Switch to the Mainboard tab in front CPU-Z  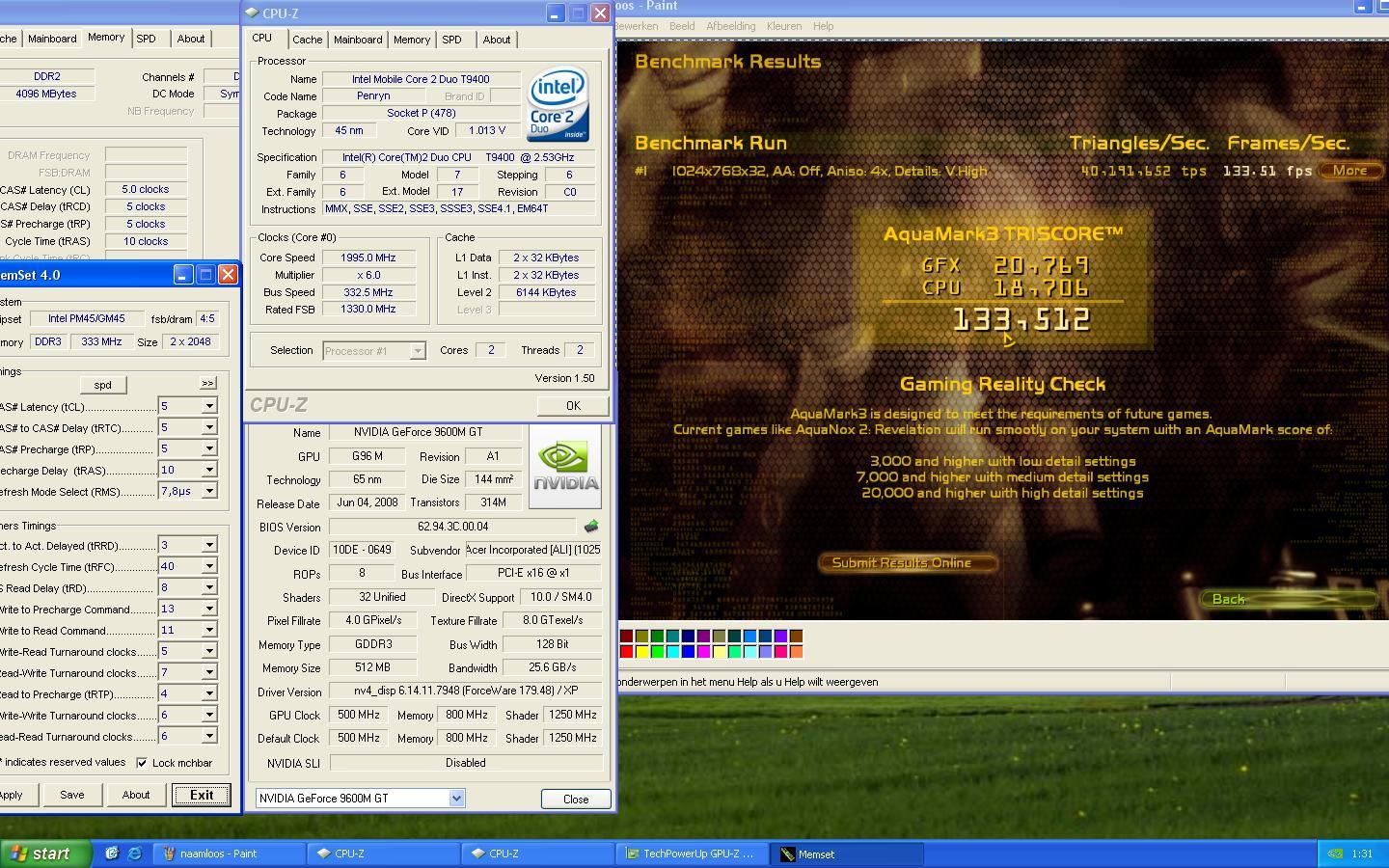click(358, 40)
